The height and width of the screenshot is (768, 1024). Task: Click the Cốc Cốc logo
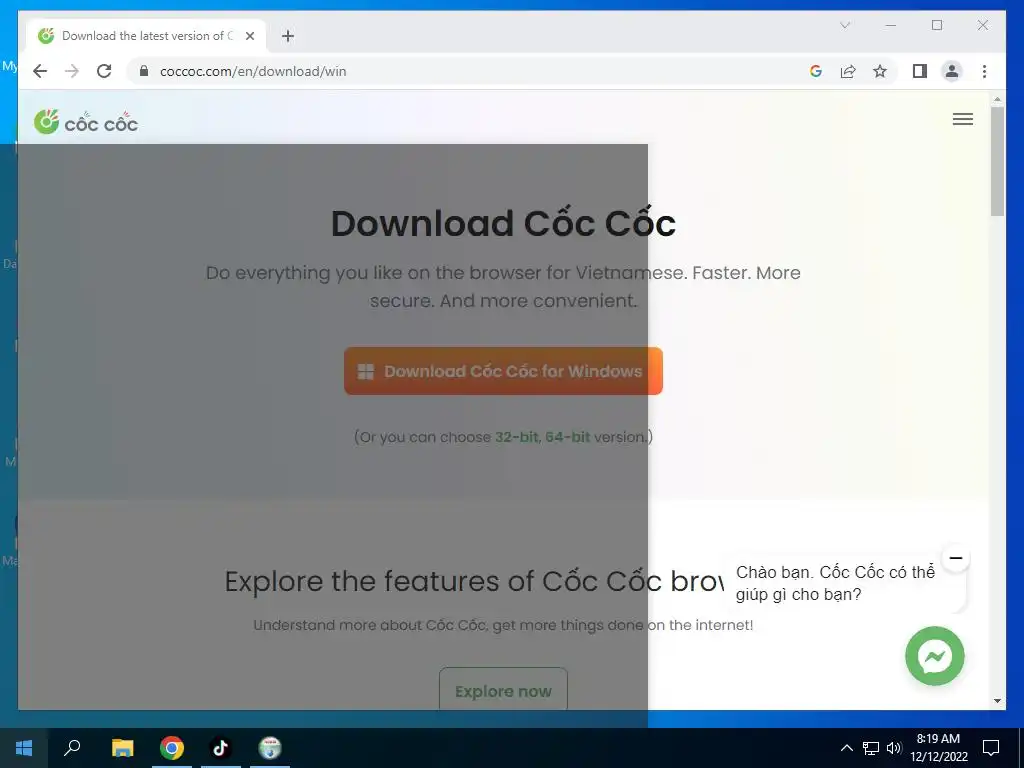click(86, 122)
